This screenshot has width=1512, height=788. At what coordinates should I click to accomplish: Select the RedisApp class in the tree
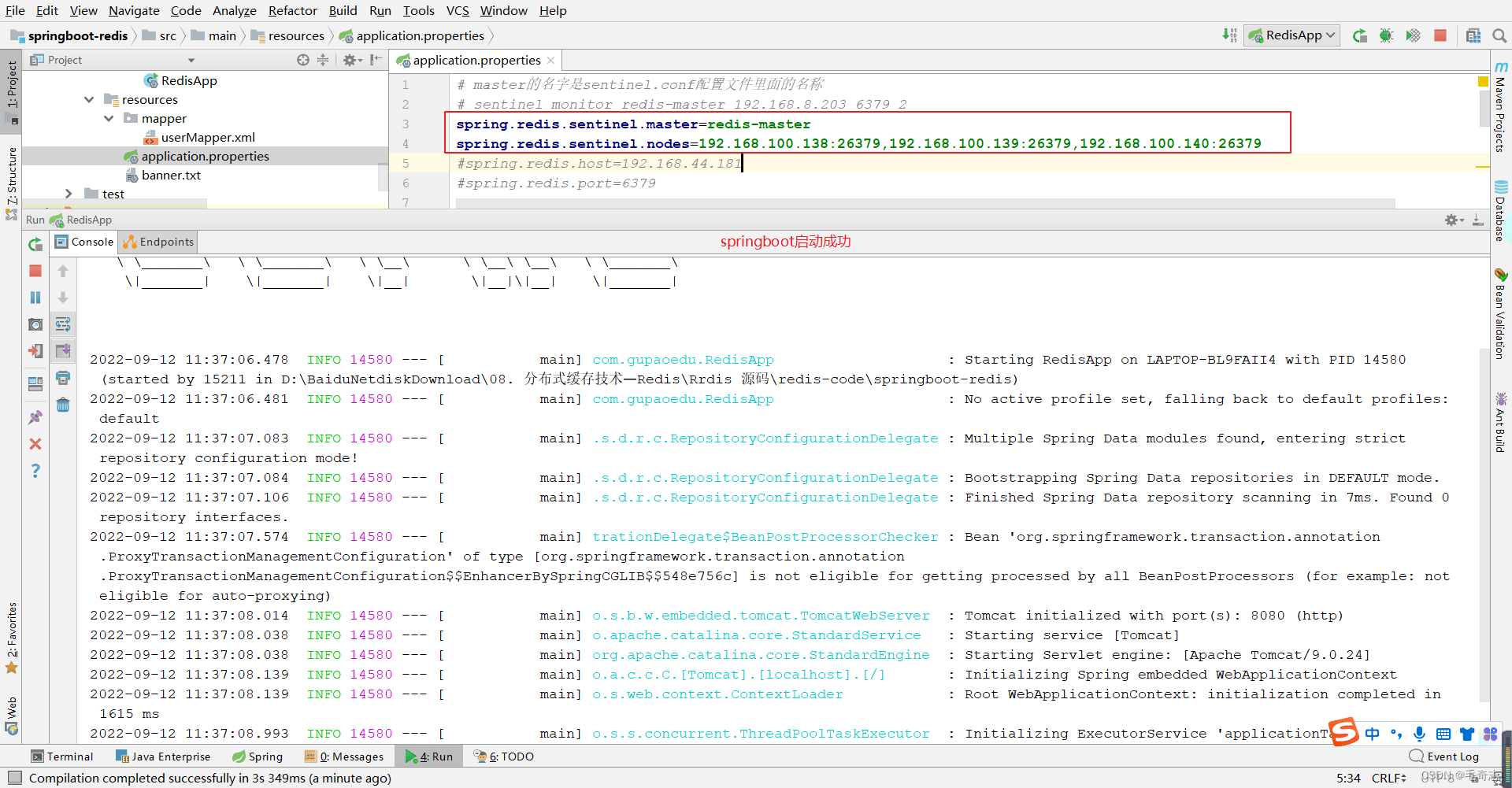pos(189,81)
